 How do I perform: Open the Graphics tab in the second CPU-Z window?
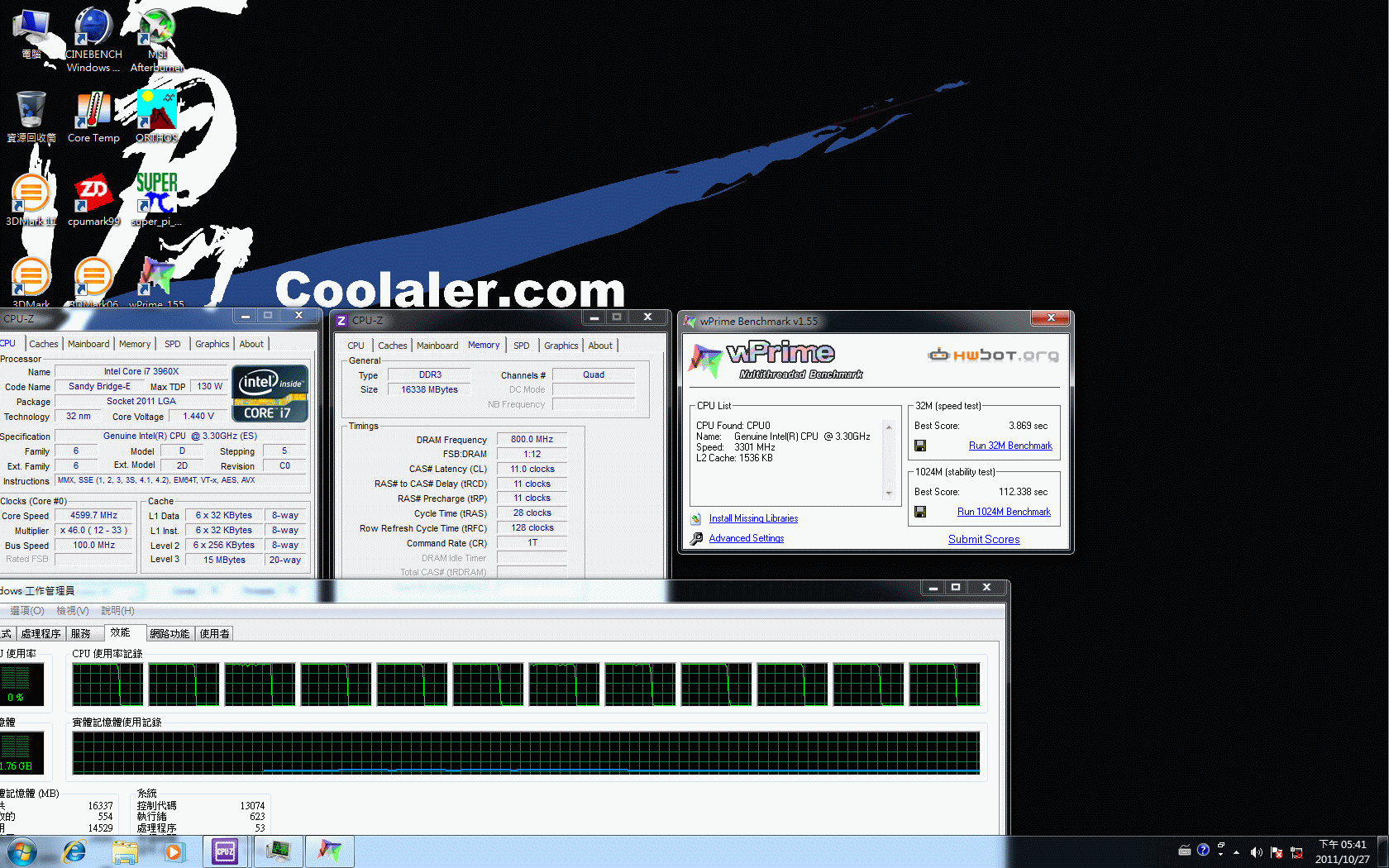(561, 346)
